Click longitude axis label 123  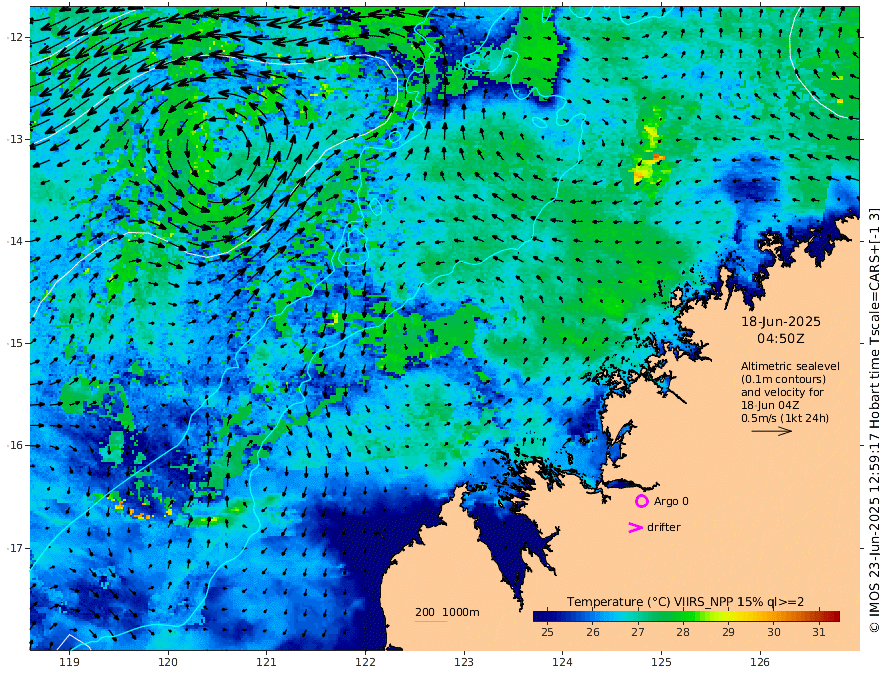(464, 663)
